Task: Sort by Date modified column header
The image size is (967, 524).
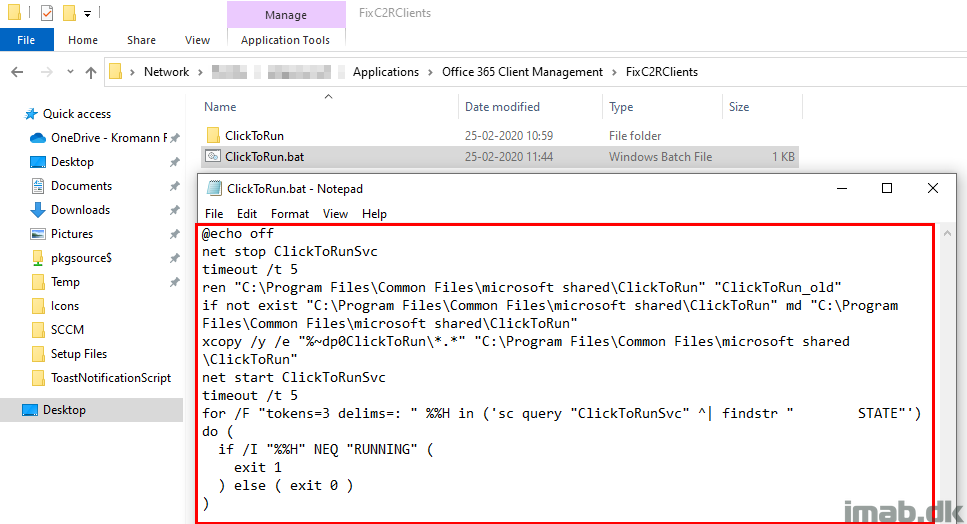Action: (x=503, y=107)
